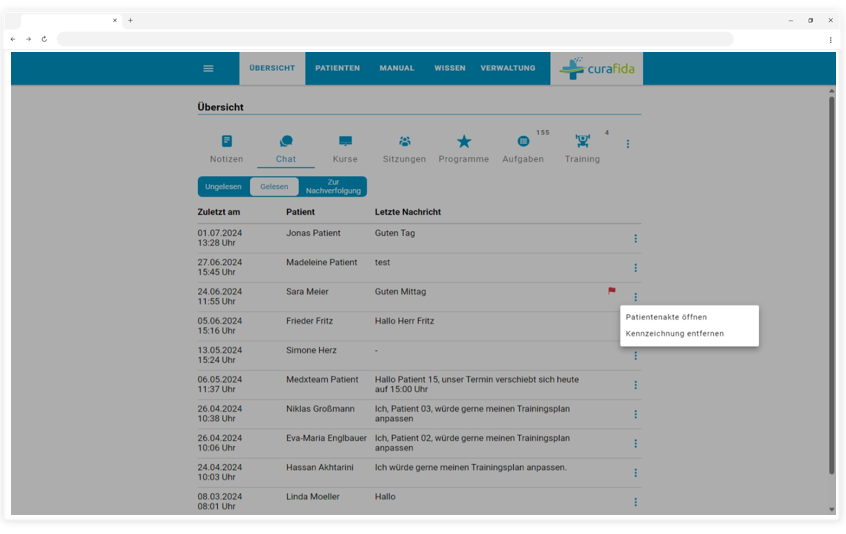Image resolution: width=846 pixels, height=534 pixels.
Task: Go to the WISSEN tab
Action: click(450, 69)
